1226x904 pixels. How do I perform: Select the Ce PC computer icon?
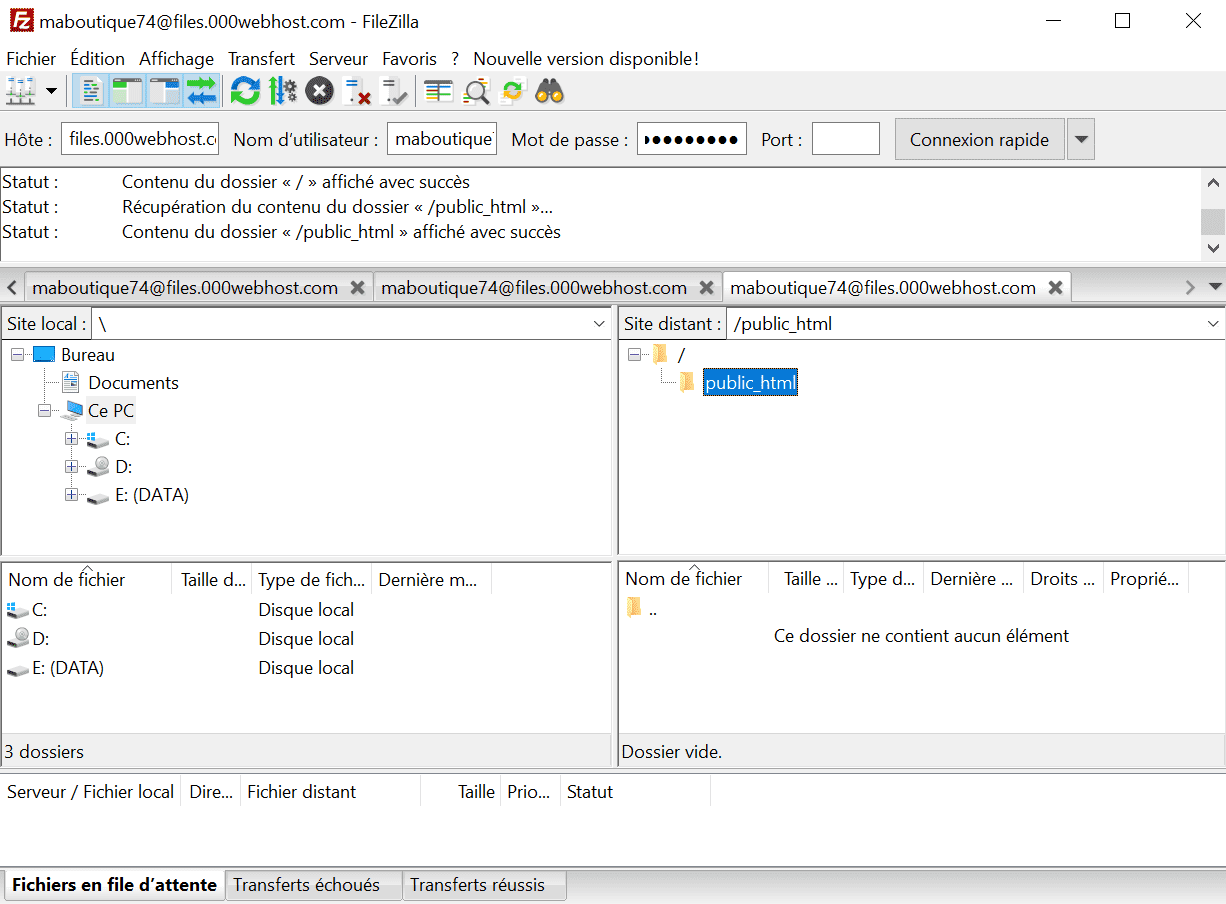[72, 411]
